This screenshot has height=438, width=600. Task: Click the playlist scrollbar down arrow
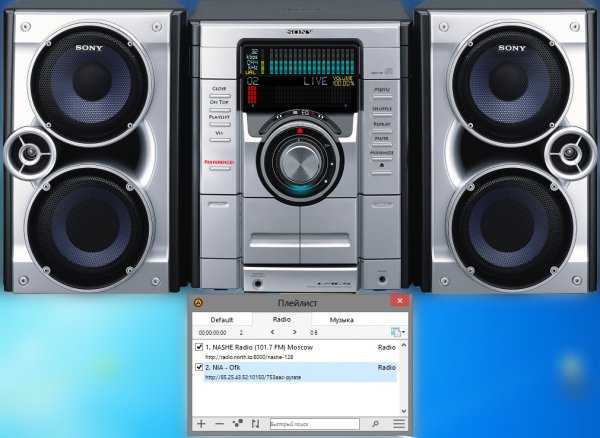[x=404, y=411]
